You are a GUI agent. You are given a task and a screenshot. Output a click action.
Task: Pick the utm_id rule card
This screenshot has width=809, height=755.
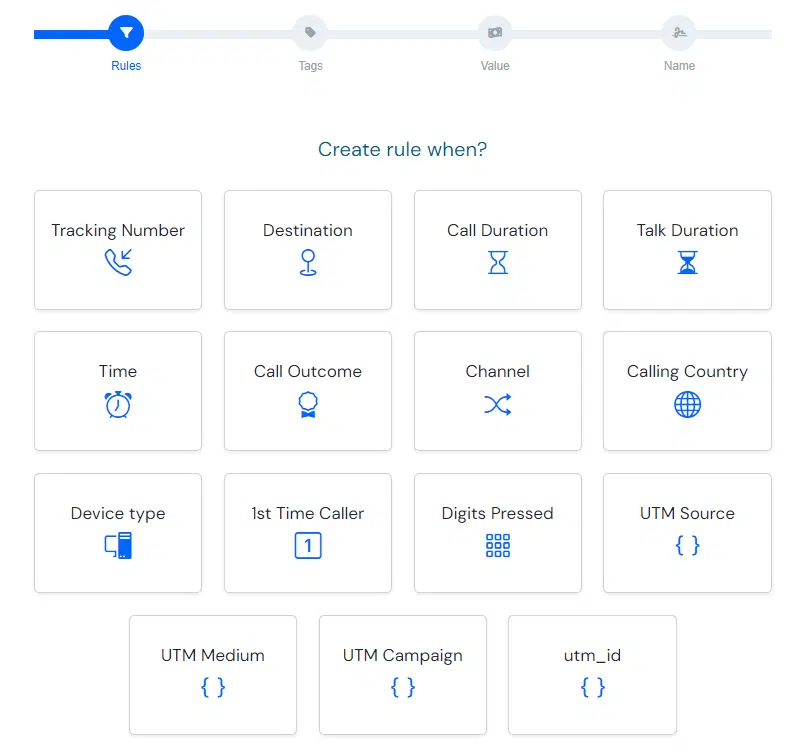(592, 675)
